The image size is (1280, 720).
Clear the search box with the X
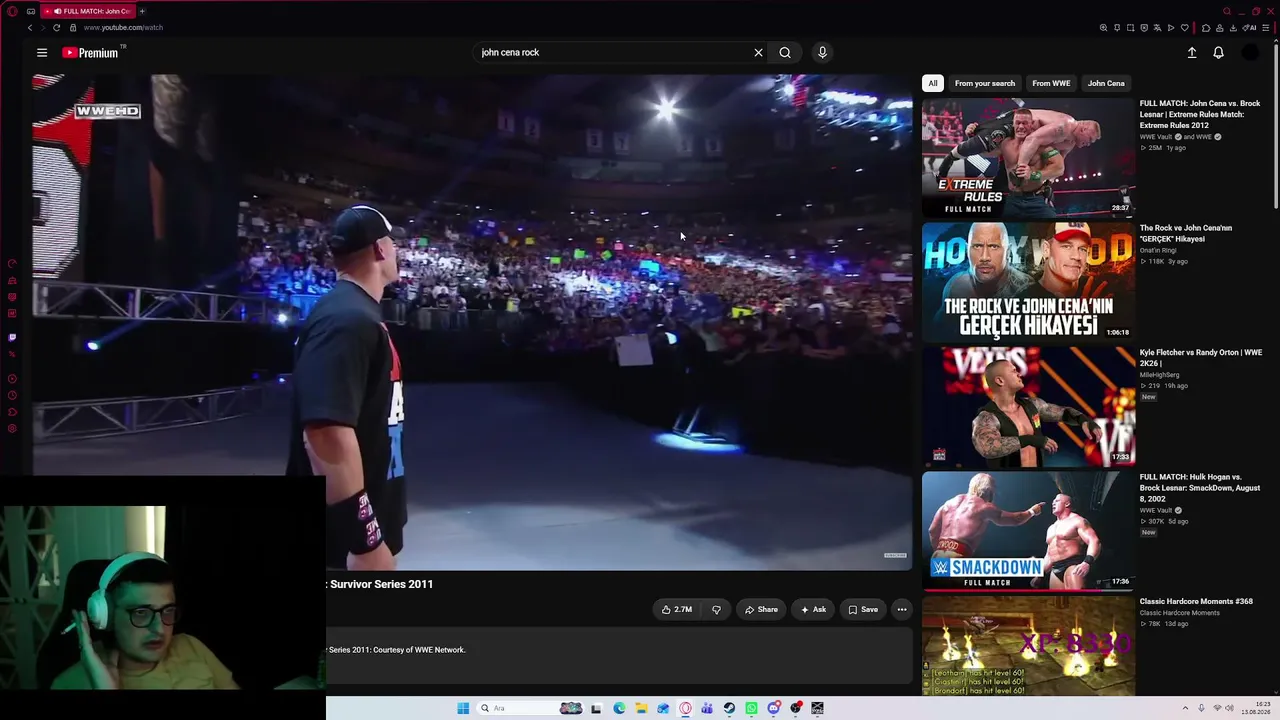758,53
